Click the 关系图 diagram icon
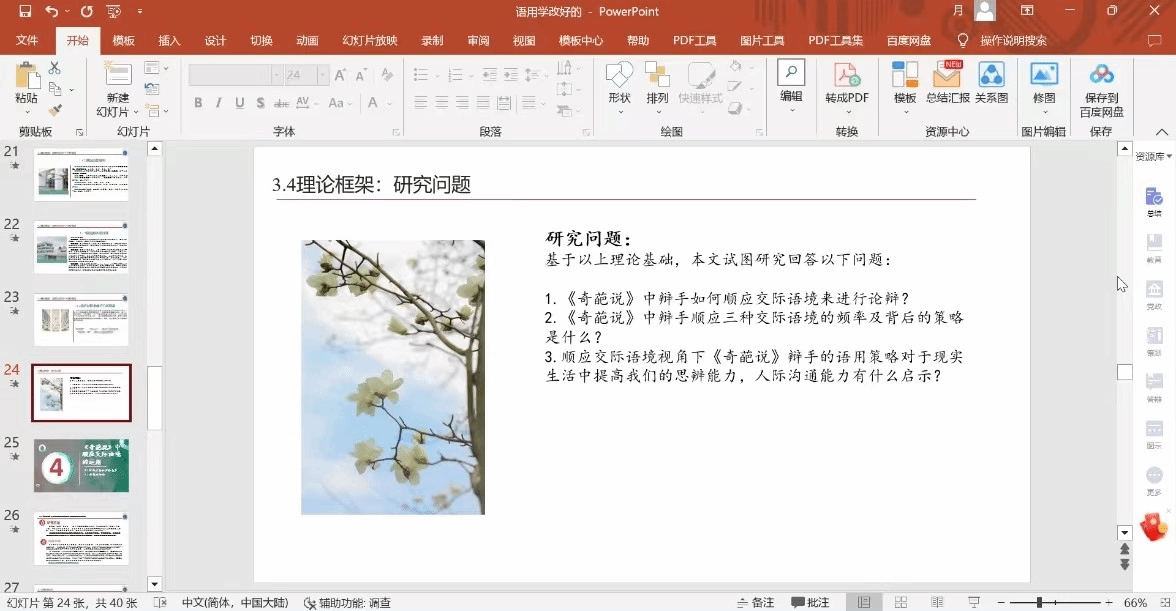This screenshot has height=611, width=1176. click(x=991, y=76)
